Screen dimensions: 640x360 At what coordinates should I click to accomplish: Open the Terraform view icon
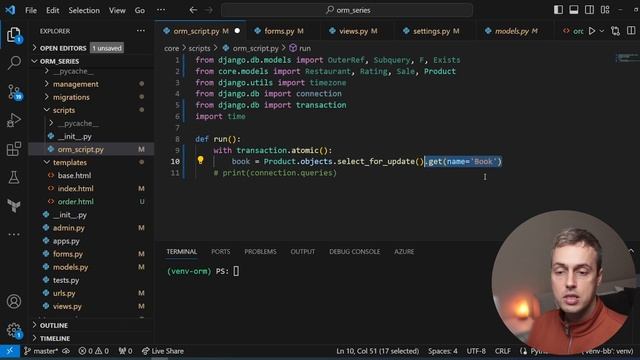pos(14,205)
